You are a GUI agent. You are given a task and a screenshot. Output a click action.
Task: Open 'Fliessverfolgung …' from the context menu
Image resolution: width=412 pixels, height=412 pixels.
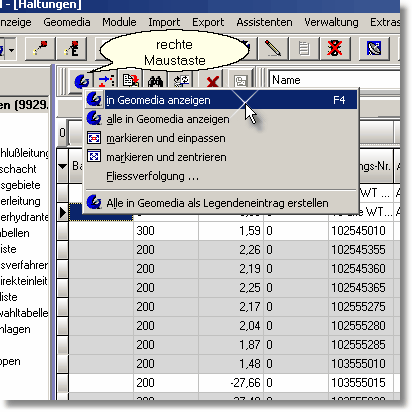pyautogui.click(x=221, y=176)
